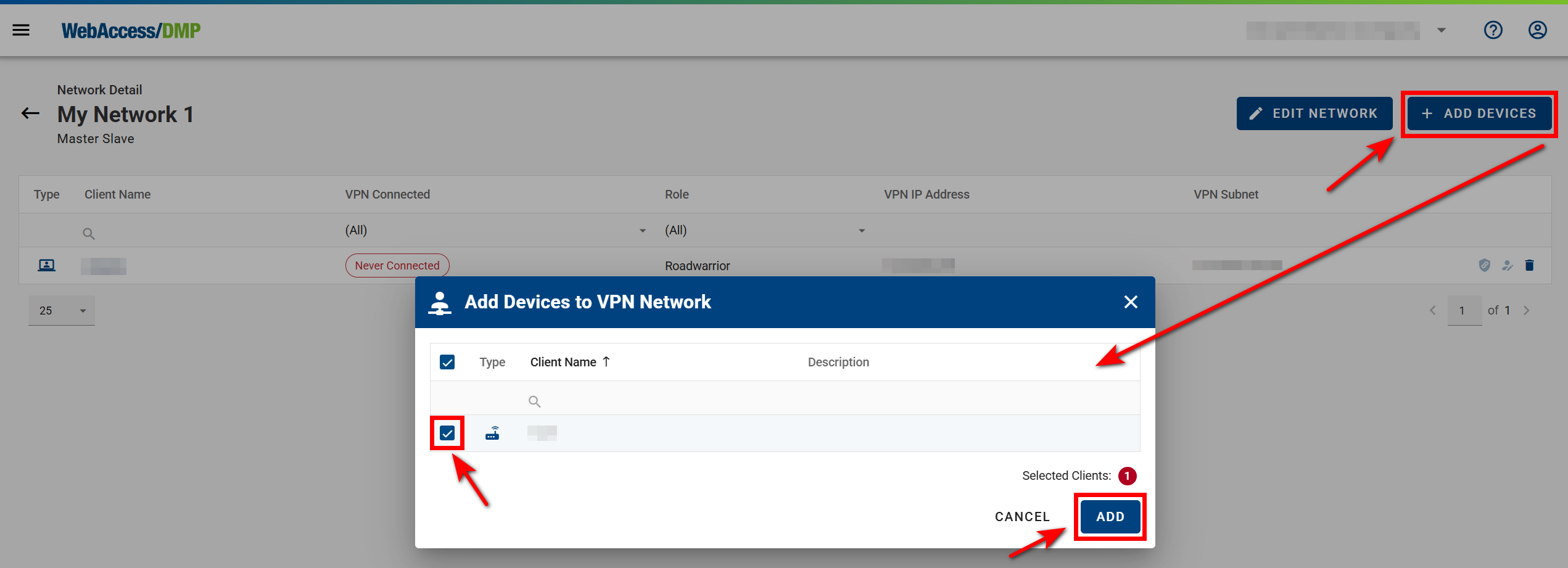1568x568 pixels.
Task: Uncheck the select-all checkbox in the dialog header
Action: [x=447, y=362]
